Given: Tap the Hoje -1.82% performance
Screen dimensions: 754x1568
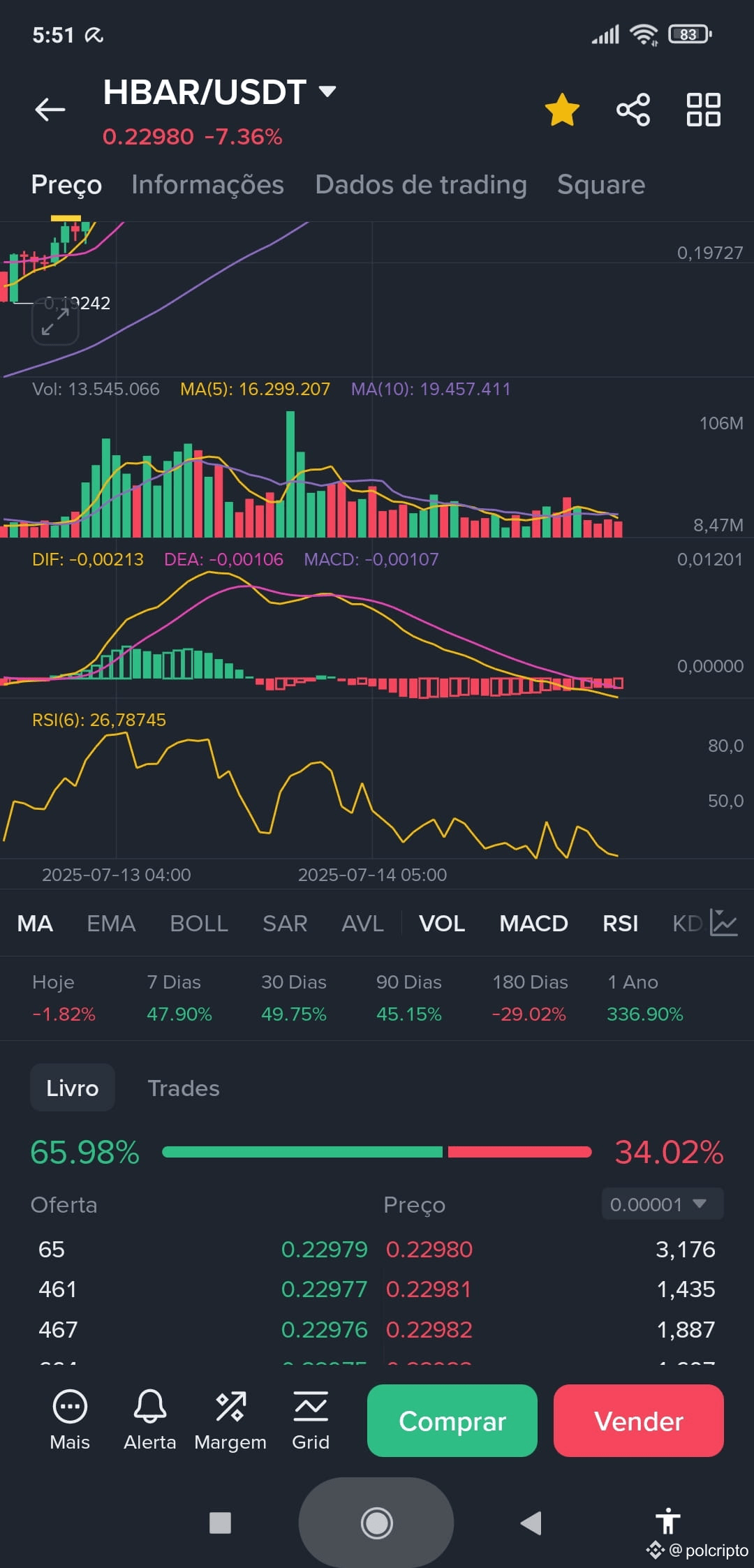Looking at the screenshot, I should pyautogui.click(x=64, y=998).
